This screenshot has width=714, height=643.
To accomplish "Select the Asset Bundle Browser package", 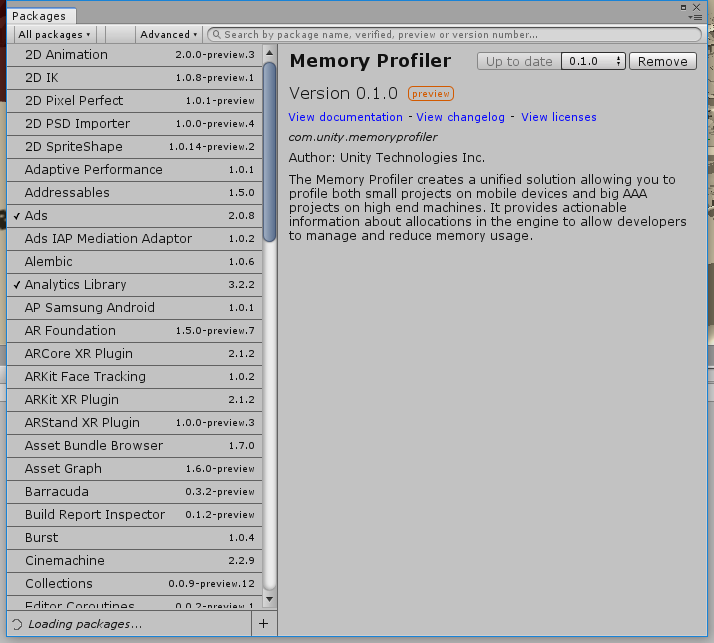I will pos(135,446).
